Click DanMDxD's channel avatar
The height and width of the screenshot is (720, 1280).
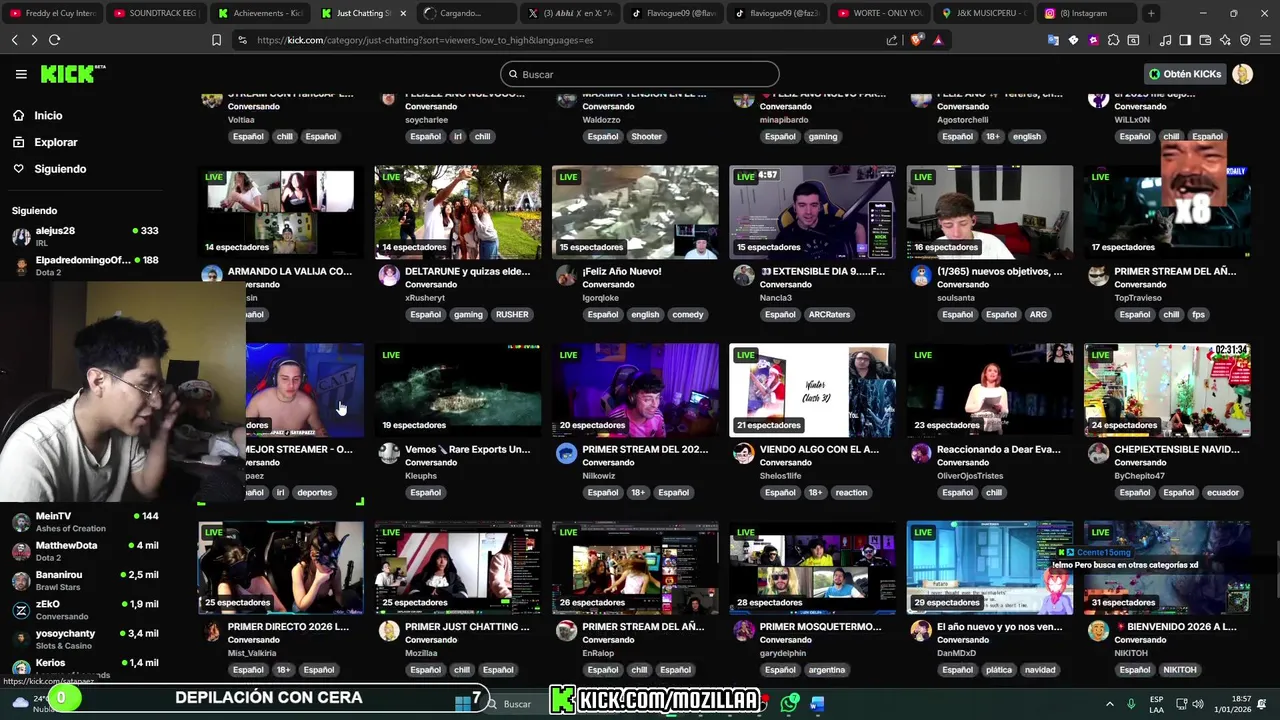point(921,631)
